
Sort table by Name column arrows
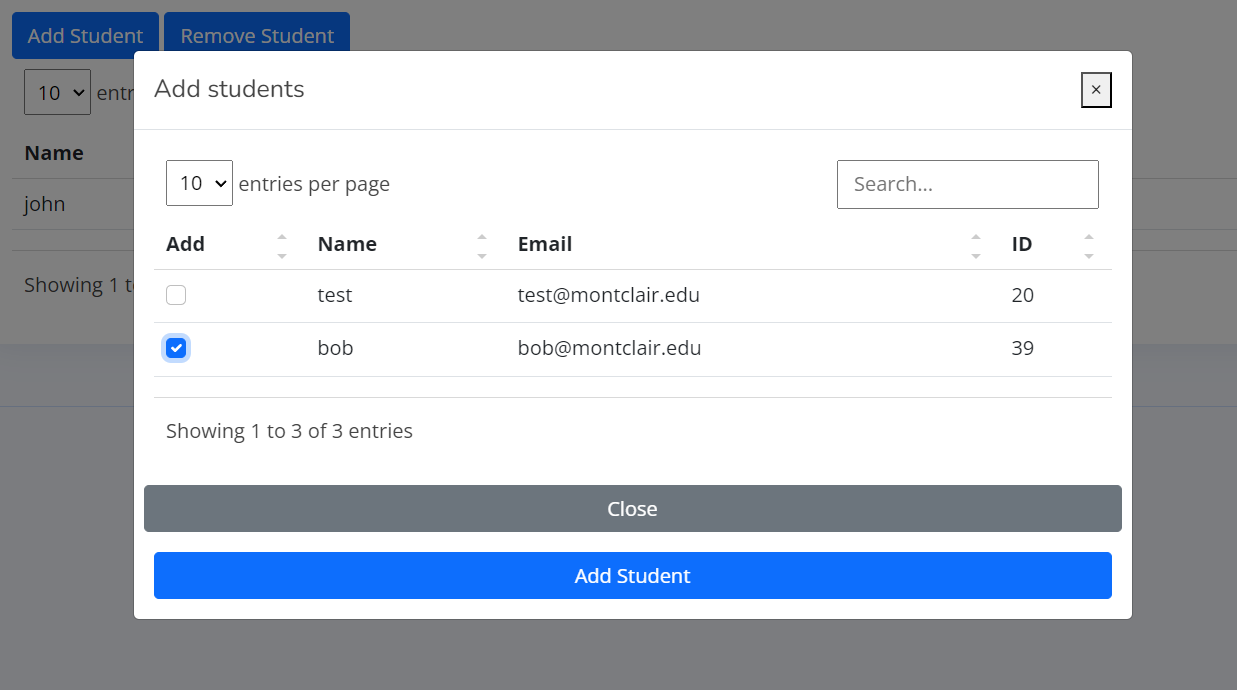pos(482,246)
